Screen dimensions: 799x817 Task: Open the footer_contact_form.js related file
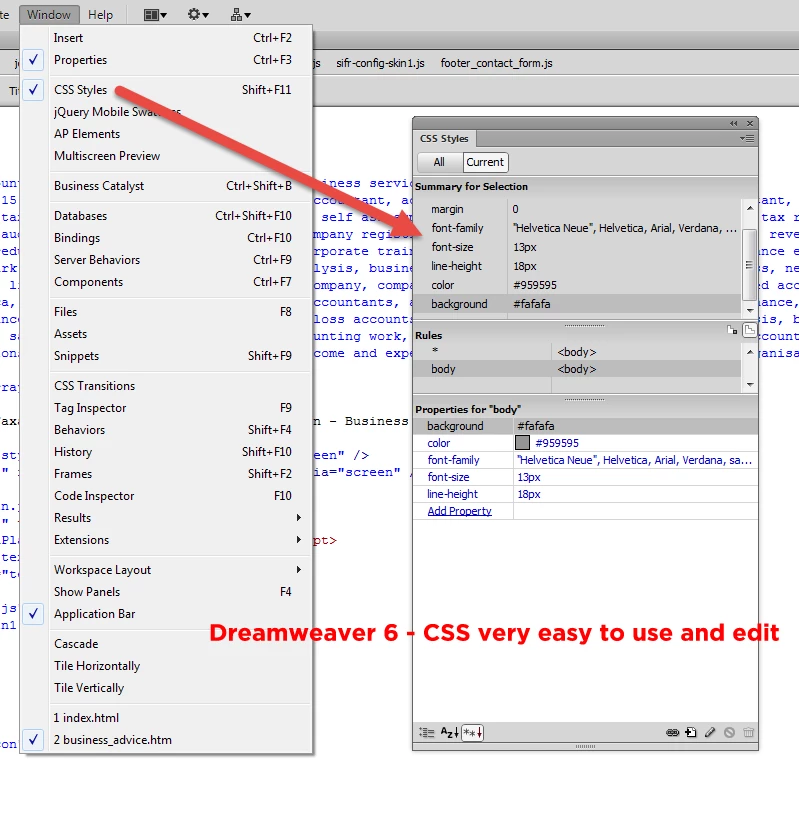coord(496,63)
